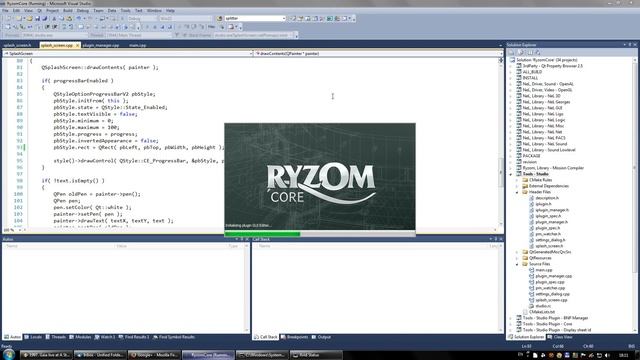Close the splash_screen.cpp tab with its X
This screenshot has width=640, height=360.
[77, 45]
